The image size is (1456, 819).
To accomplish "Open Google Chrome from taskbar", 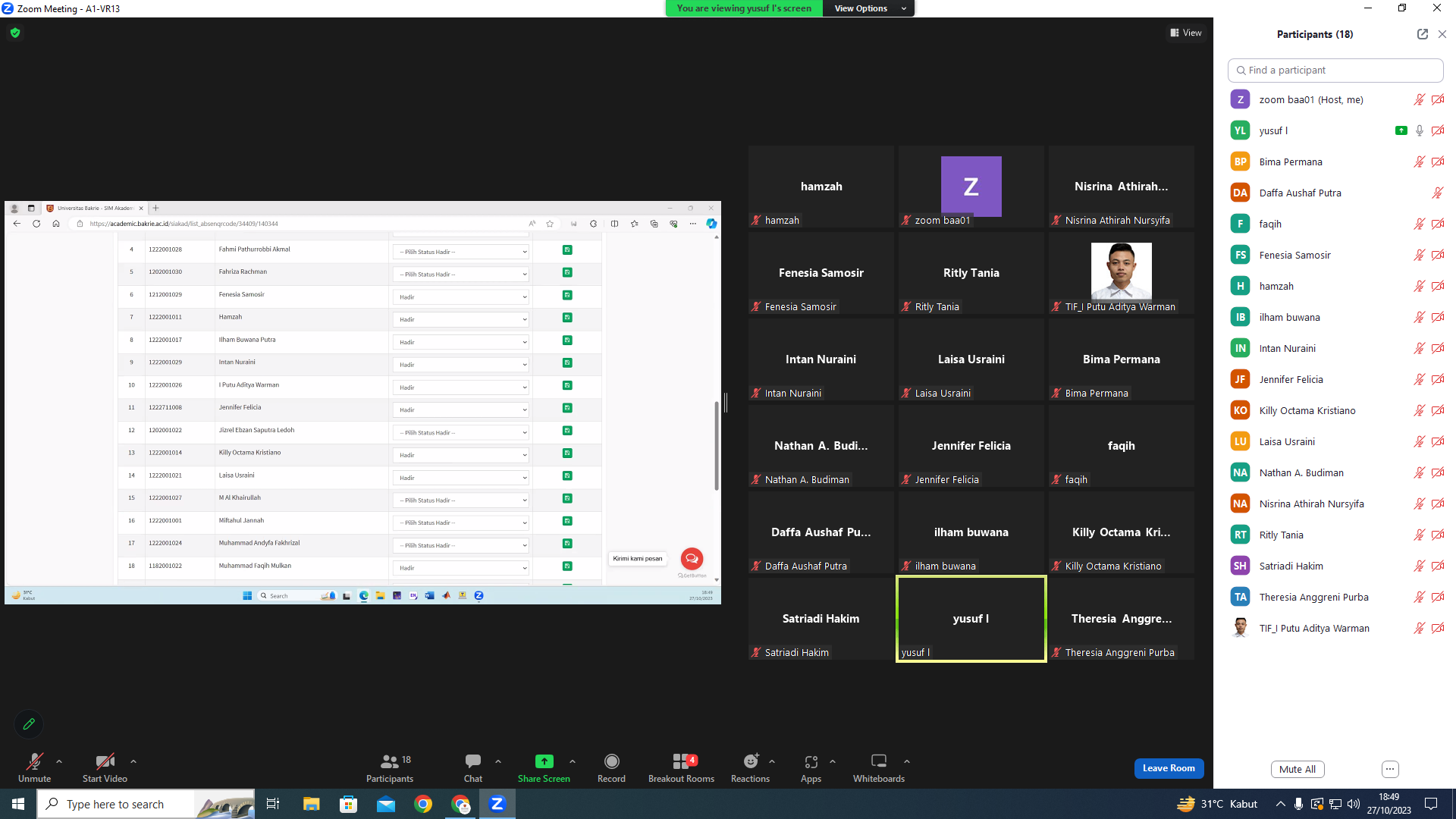I will 423,804.
